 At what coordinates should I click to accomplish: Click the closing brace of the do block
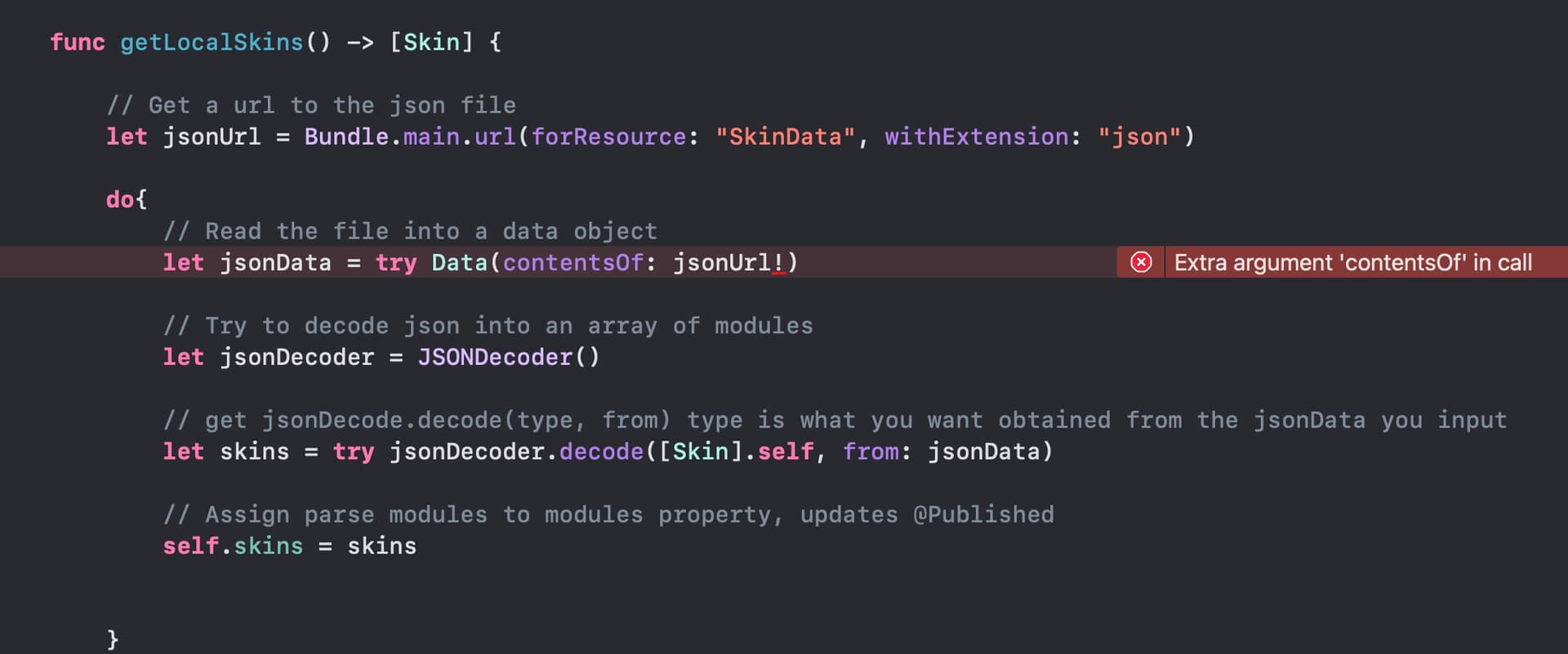click(x=113, y=639)
